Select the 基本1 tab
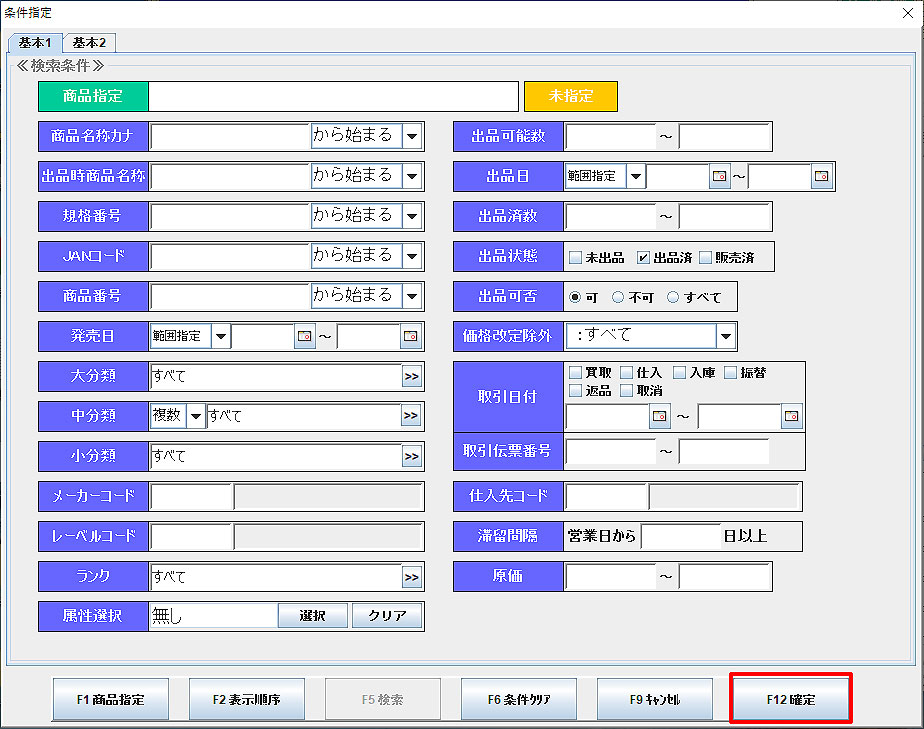This screenshot has width=924, height=729. coord(35,42)
